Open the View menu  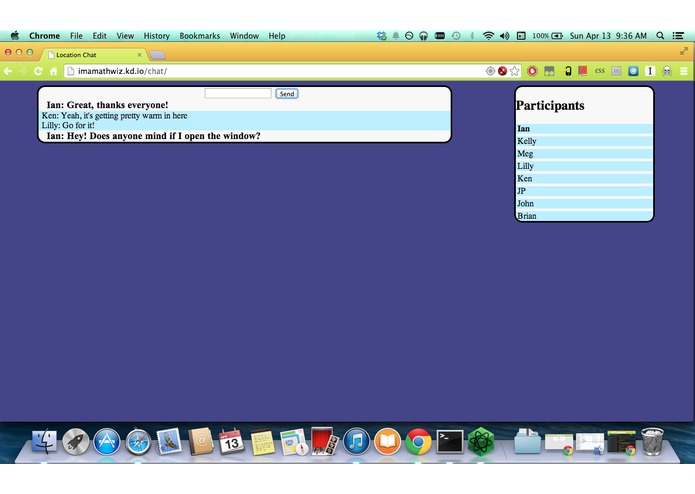(125, 36)
